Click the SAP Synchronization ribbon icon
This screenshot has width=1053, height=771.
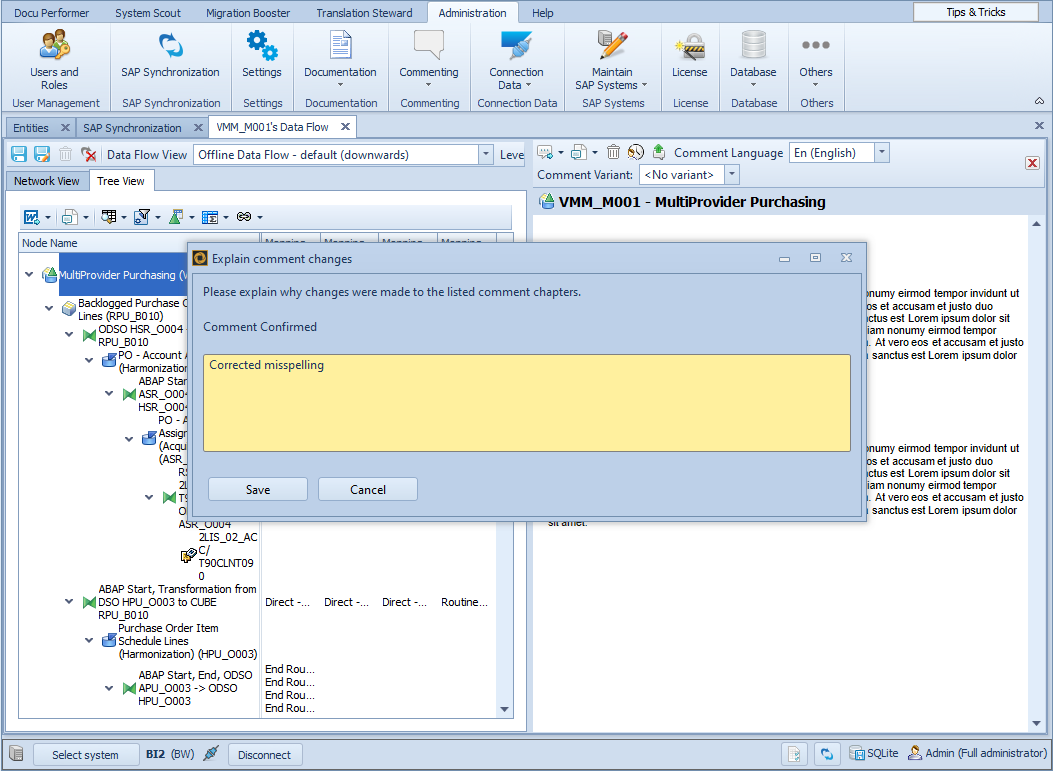171,58
